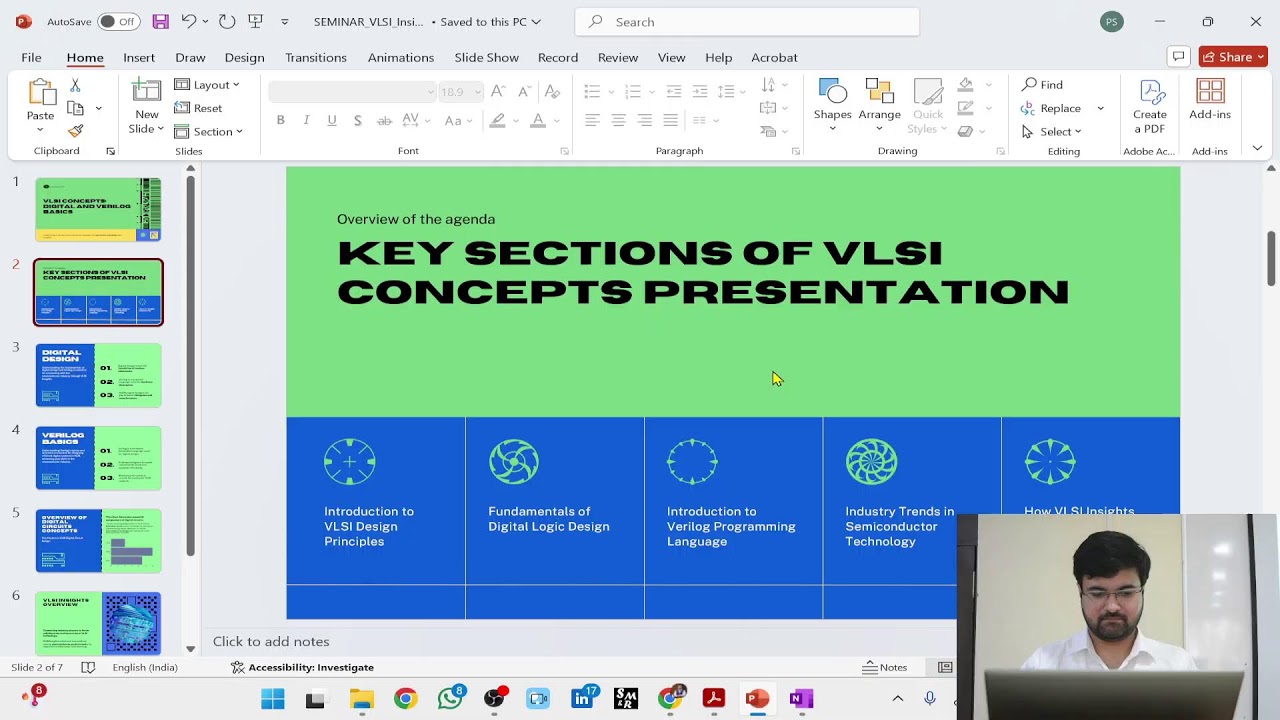Screen dimensions: 1280x720
Task: Open Customize Quick Access Toolbar dropdown
Action: pos(285,21)
